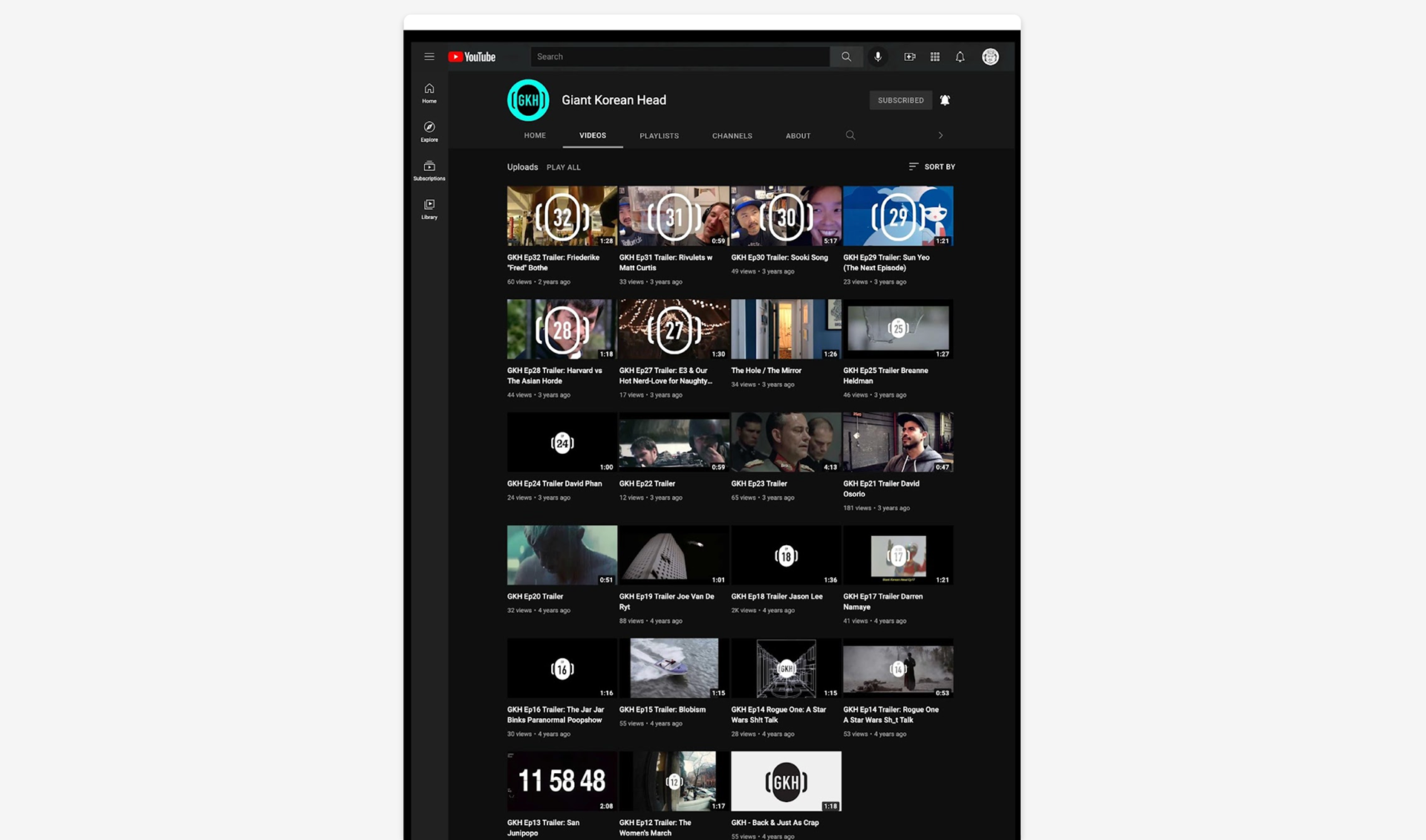Image resolution: width=1426 pixels, height=840 pixels.
Task: Open Subscriptions in the sidebar
Action: click(429, 170)
